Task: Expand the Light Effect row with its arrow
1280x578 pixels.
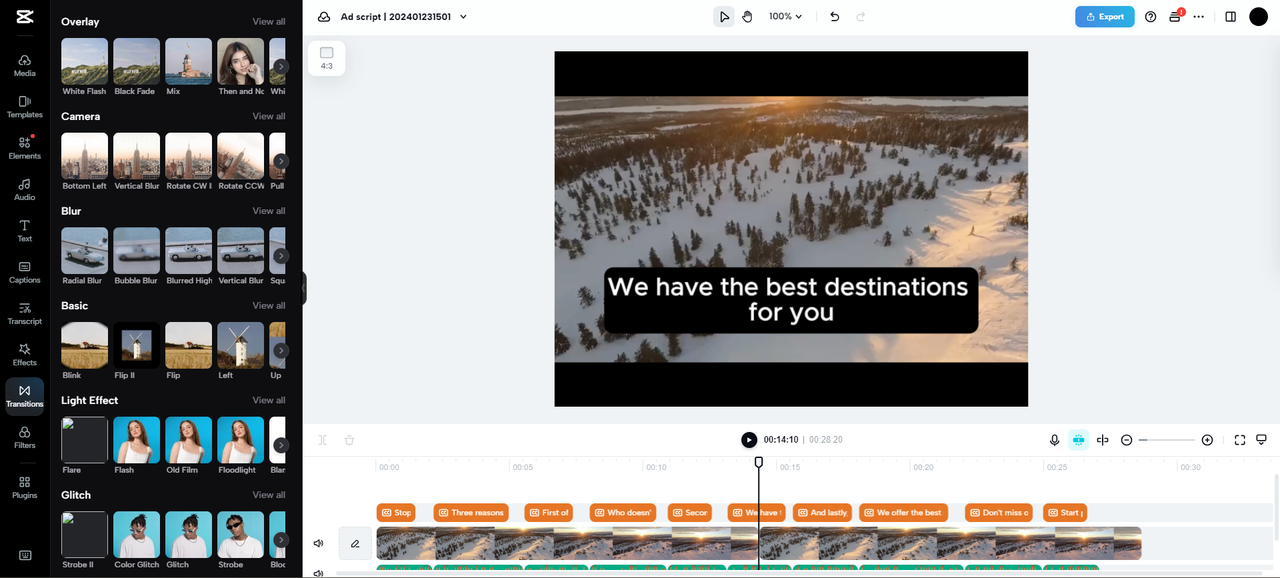Action: point(281,445)
